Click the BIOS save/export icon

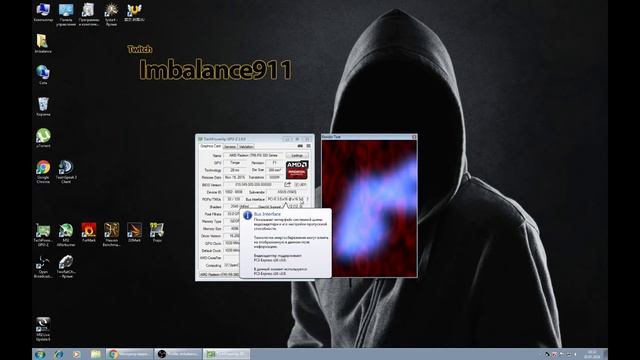tap(287, 184)
